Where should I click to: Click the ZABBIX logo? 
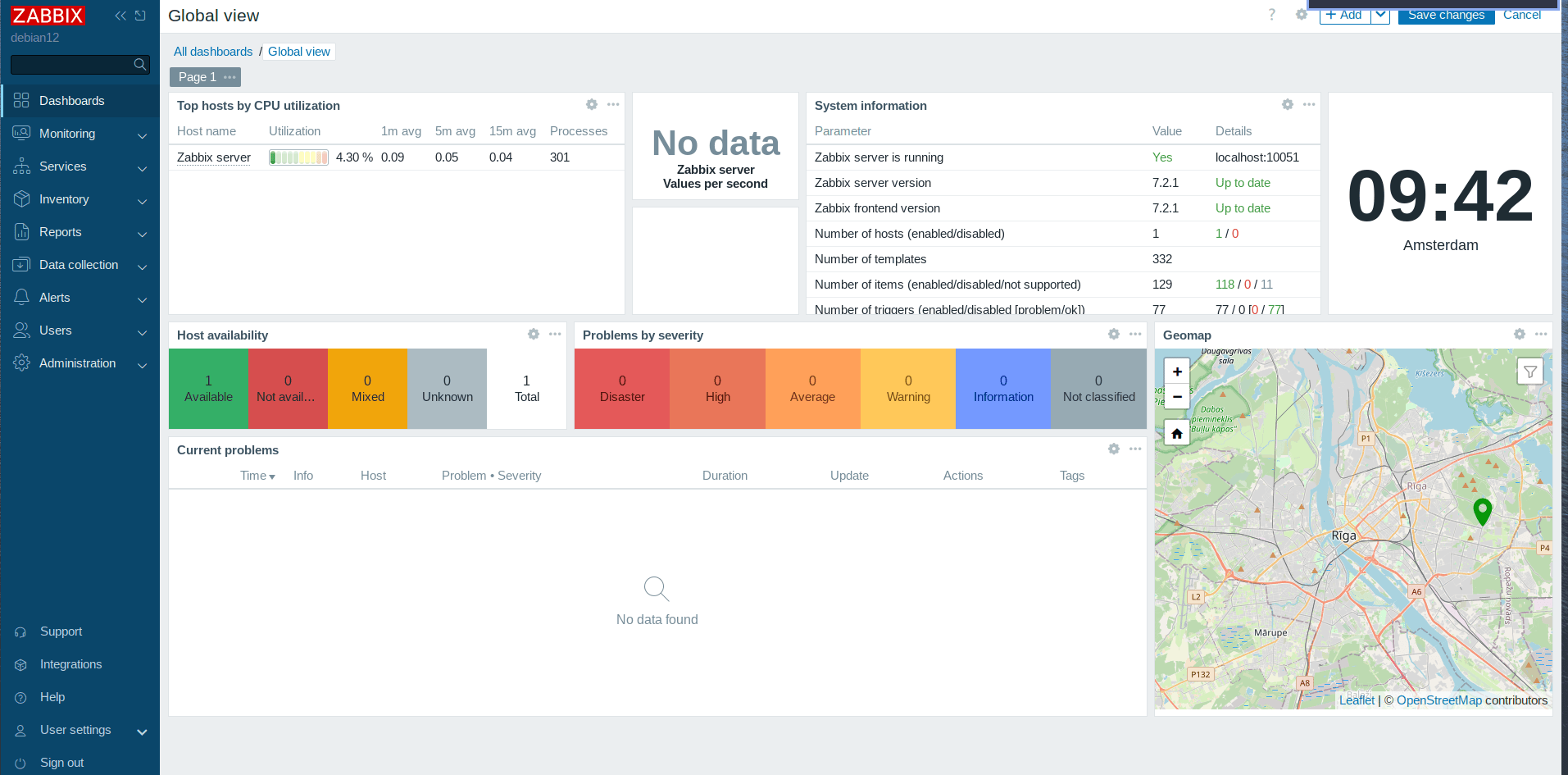[48, 16]
